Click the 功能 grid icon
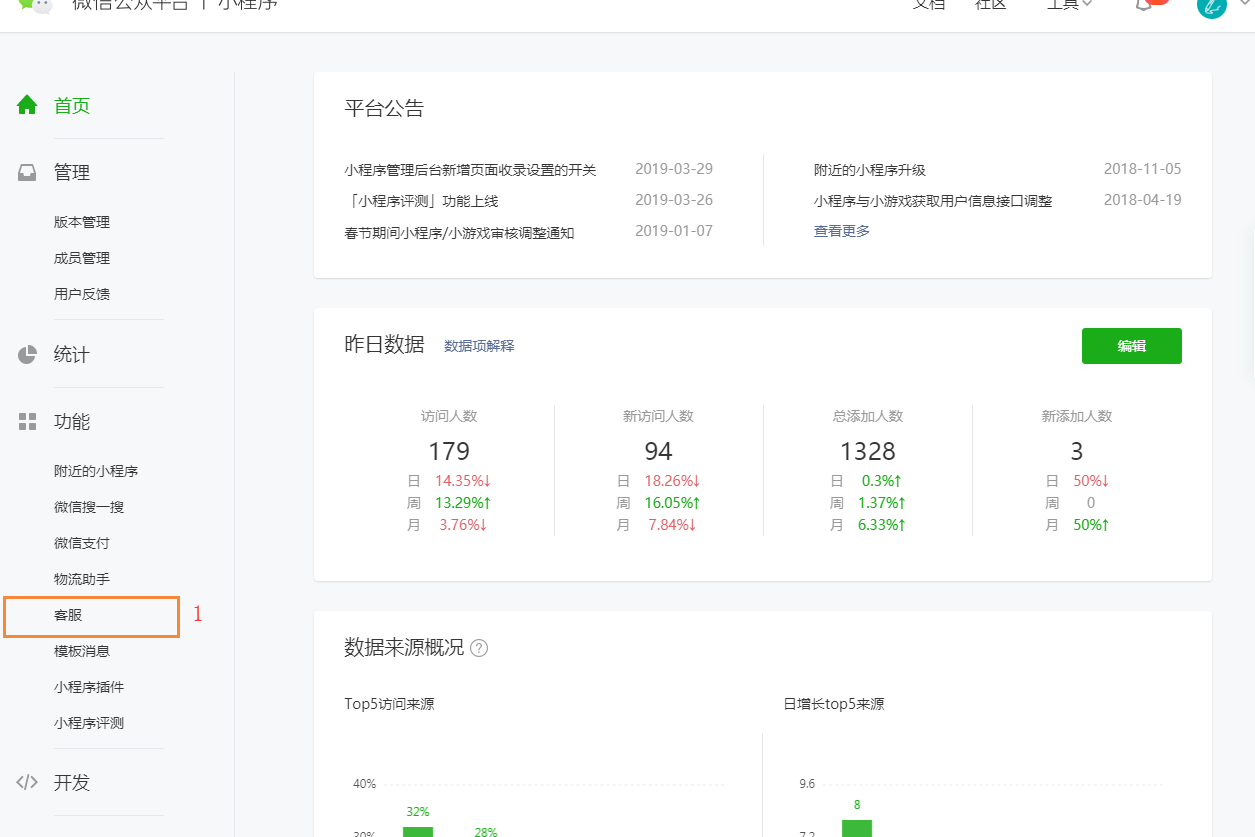 pos(27,422)
